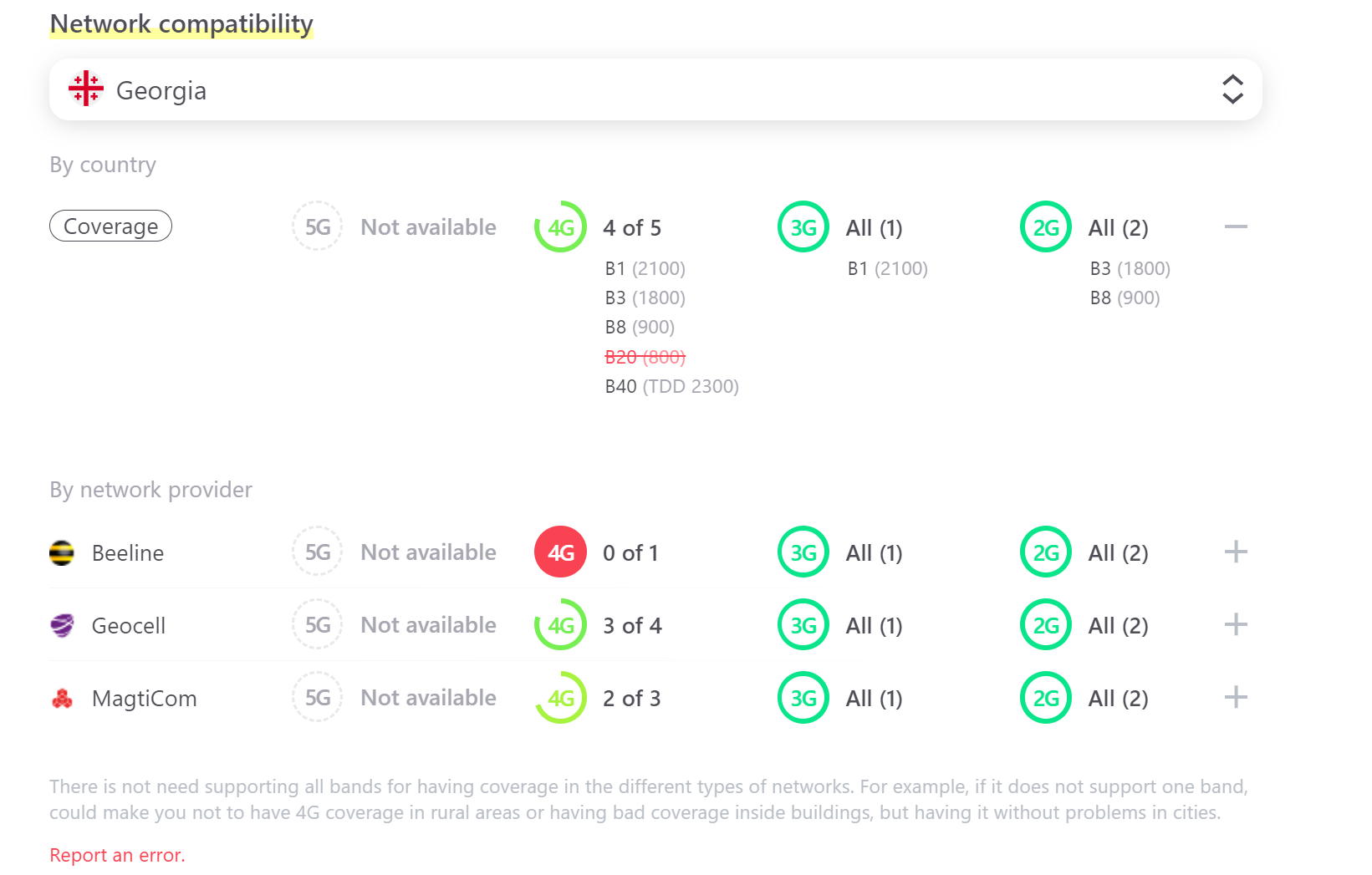Click the Beeline provider logo

click(x=62, y=553)
